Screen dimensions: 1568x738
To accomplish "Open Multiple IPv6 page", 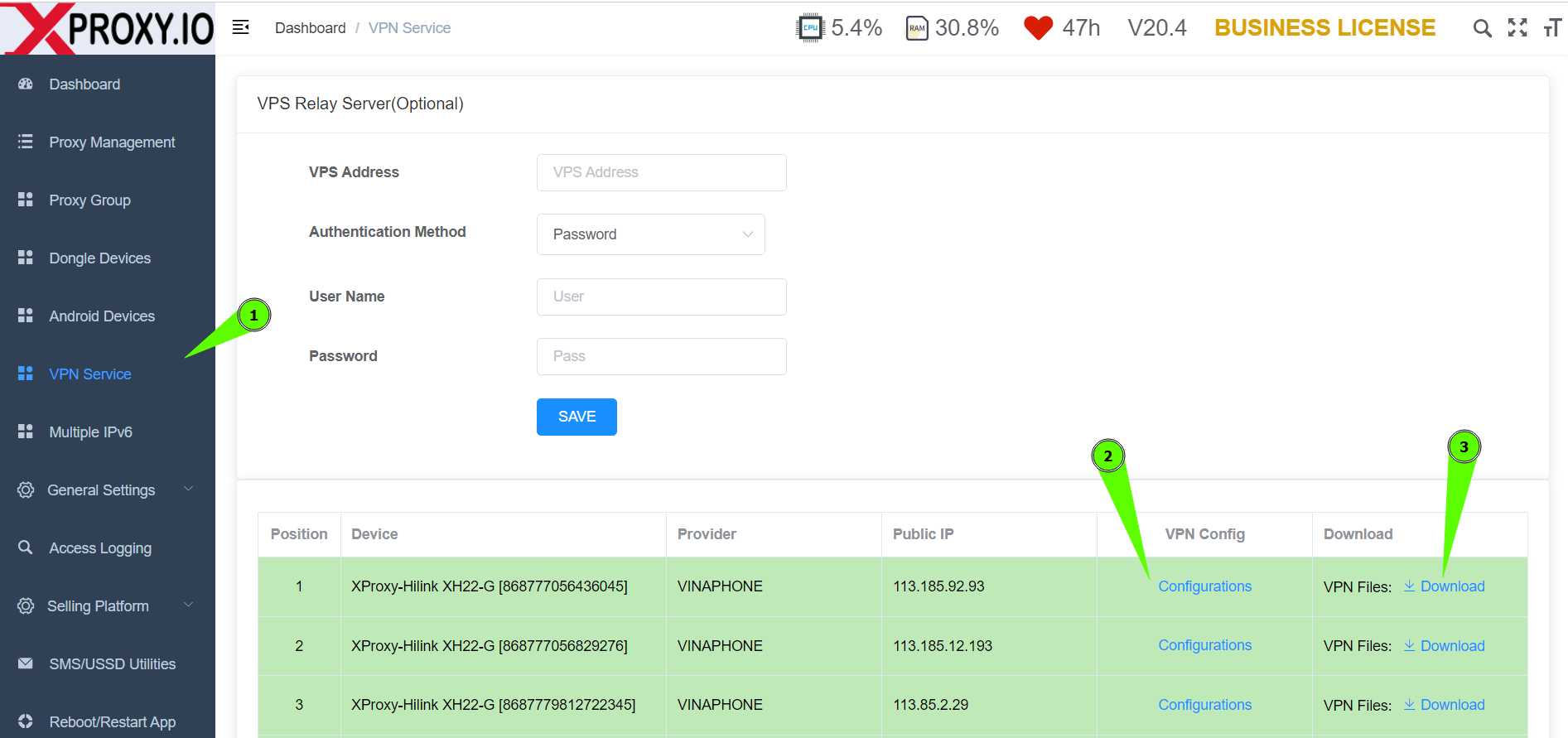I will coord(90,432).
